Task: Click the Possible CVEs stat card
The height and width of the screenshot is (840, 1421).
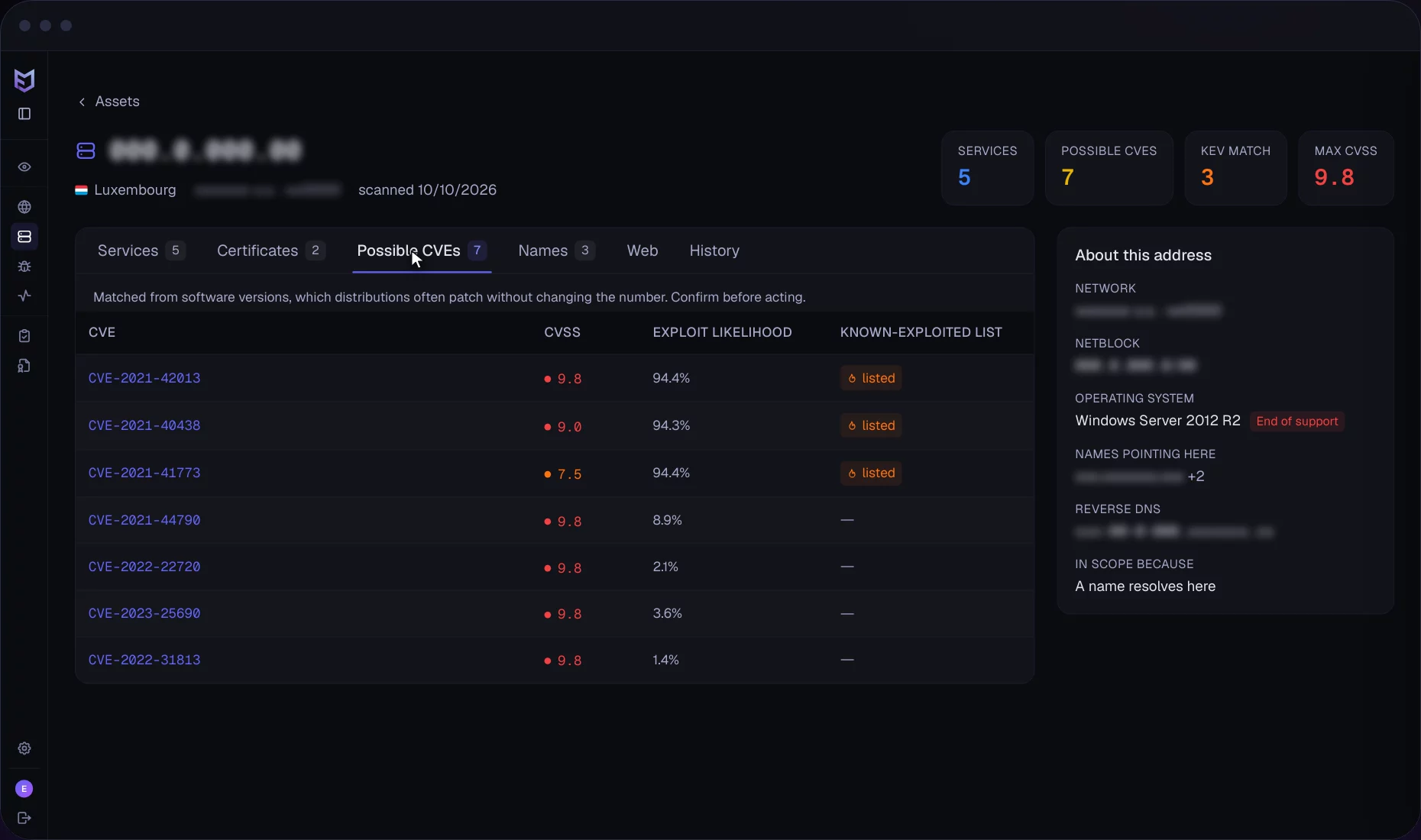Action: tap(1109, 168)
